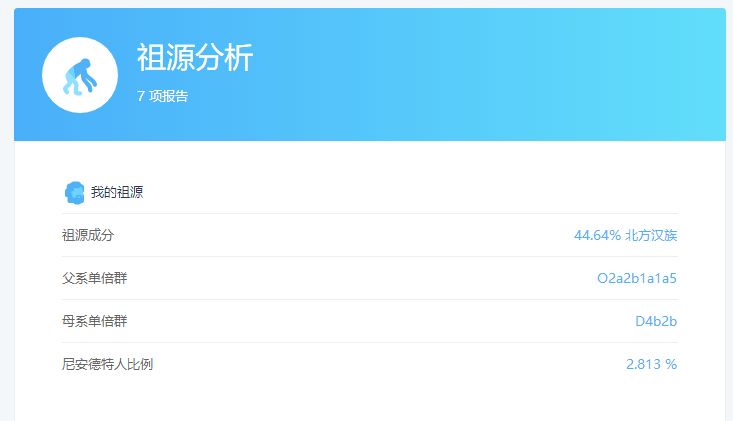Screen dimensions: 733x421
Task: Open maternal haplogroup D4b2b
Action: click(656, 321)
